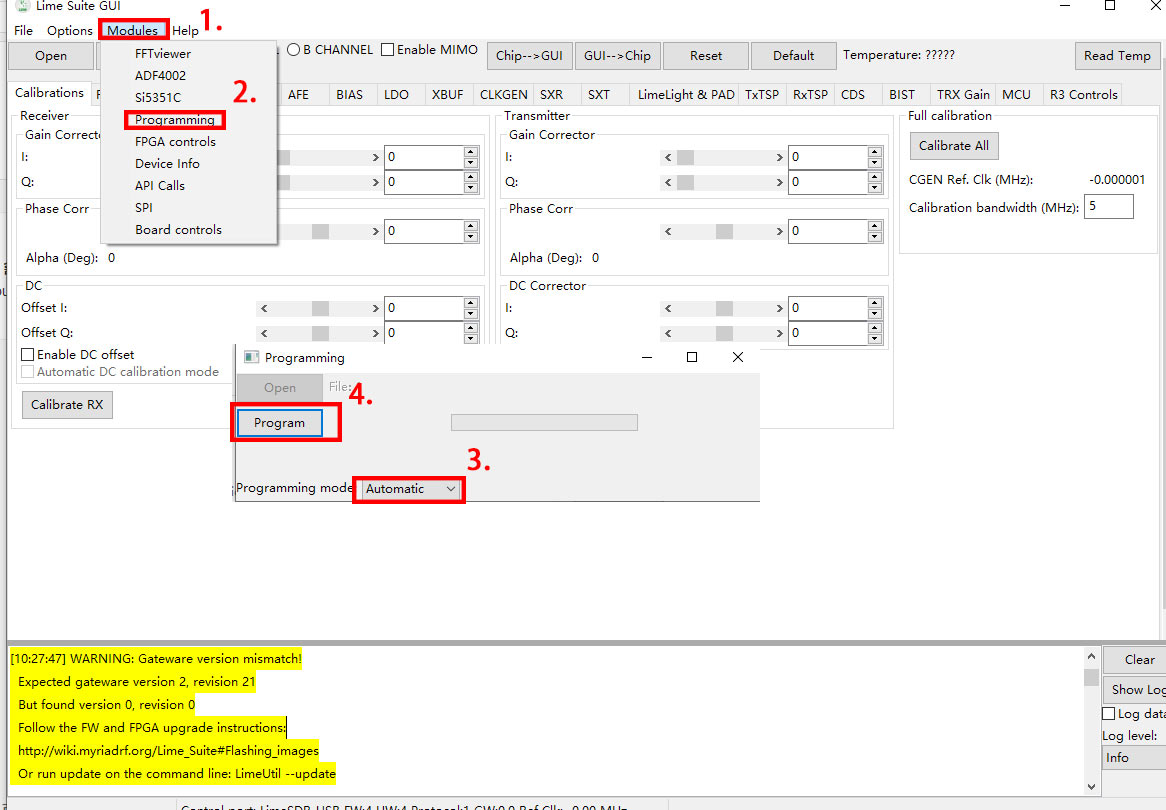Enable DC offset checkbox
Viewport: 1166px width, 810px height.
pos(28,355)
